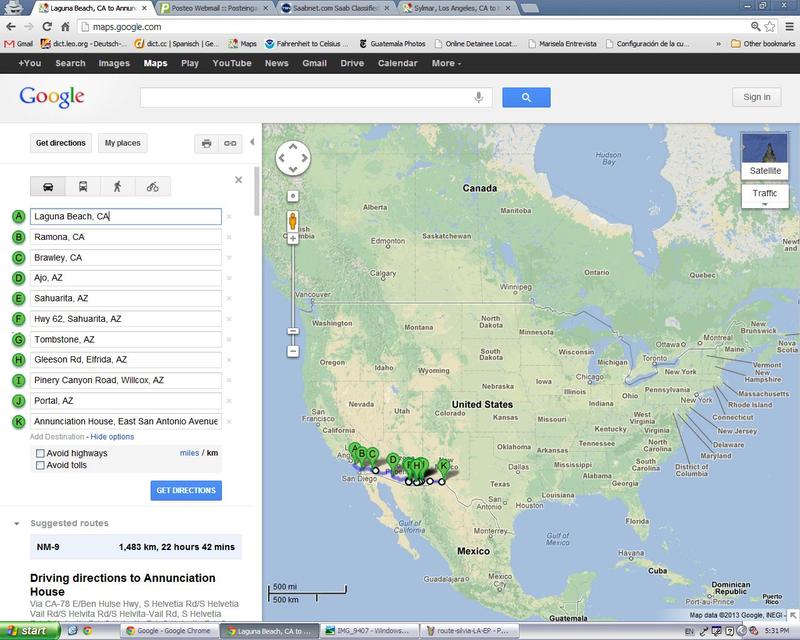
Task: Reload the Google Maps page
Action: (47, 27)
